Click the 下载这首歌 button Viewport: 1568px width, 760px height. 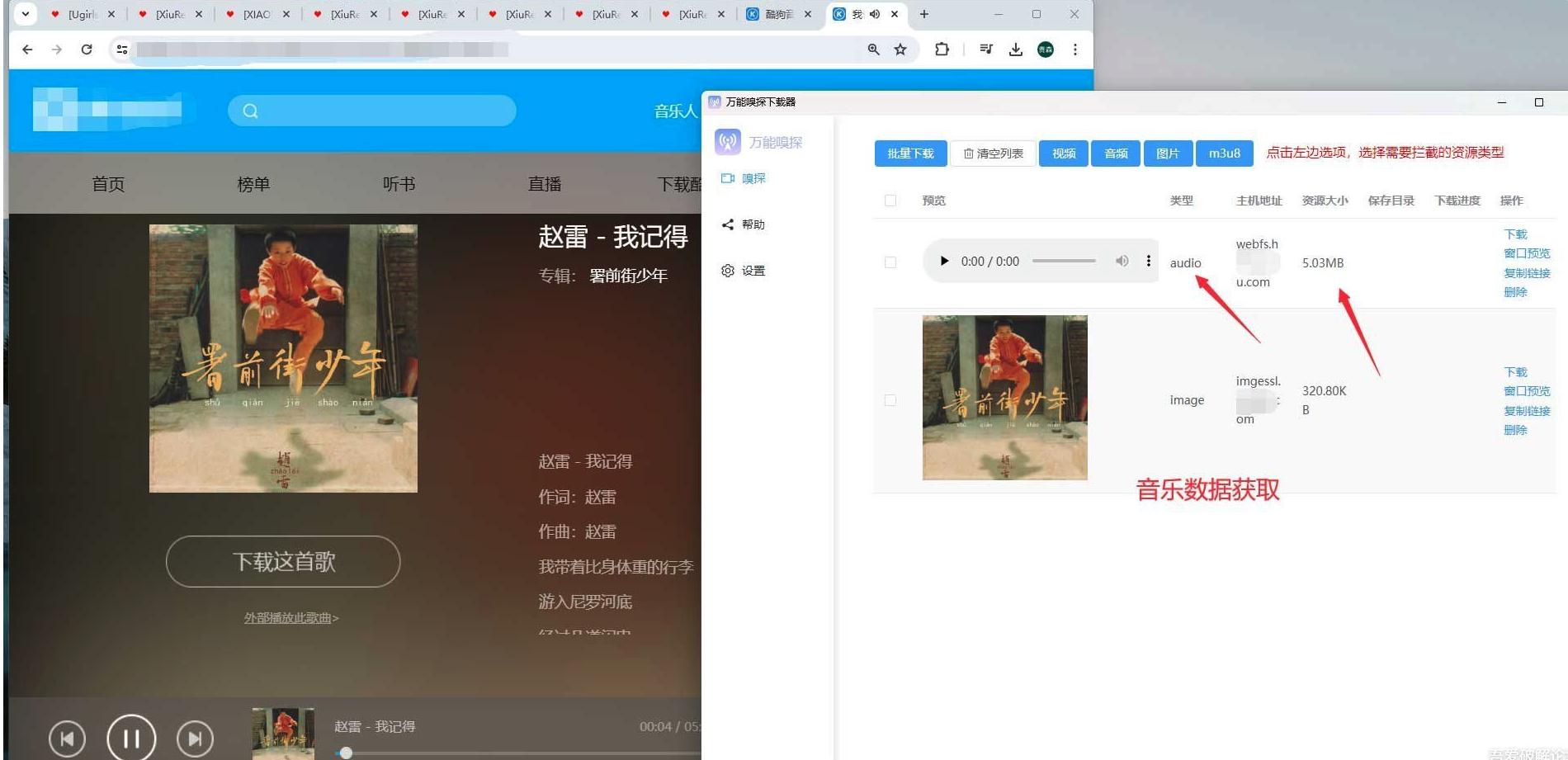coord(283,562)
